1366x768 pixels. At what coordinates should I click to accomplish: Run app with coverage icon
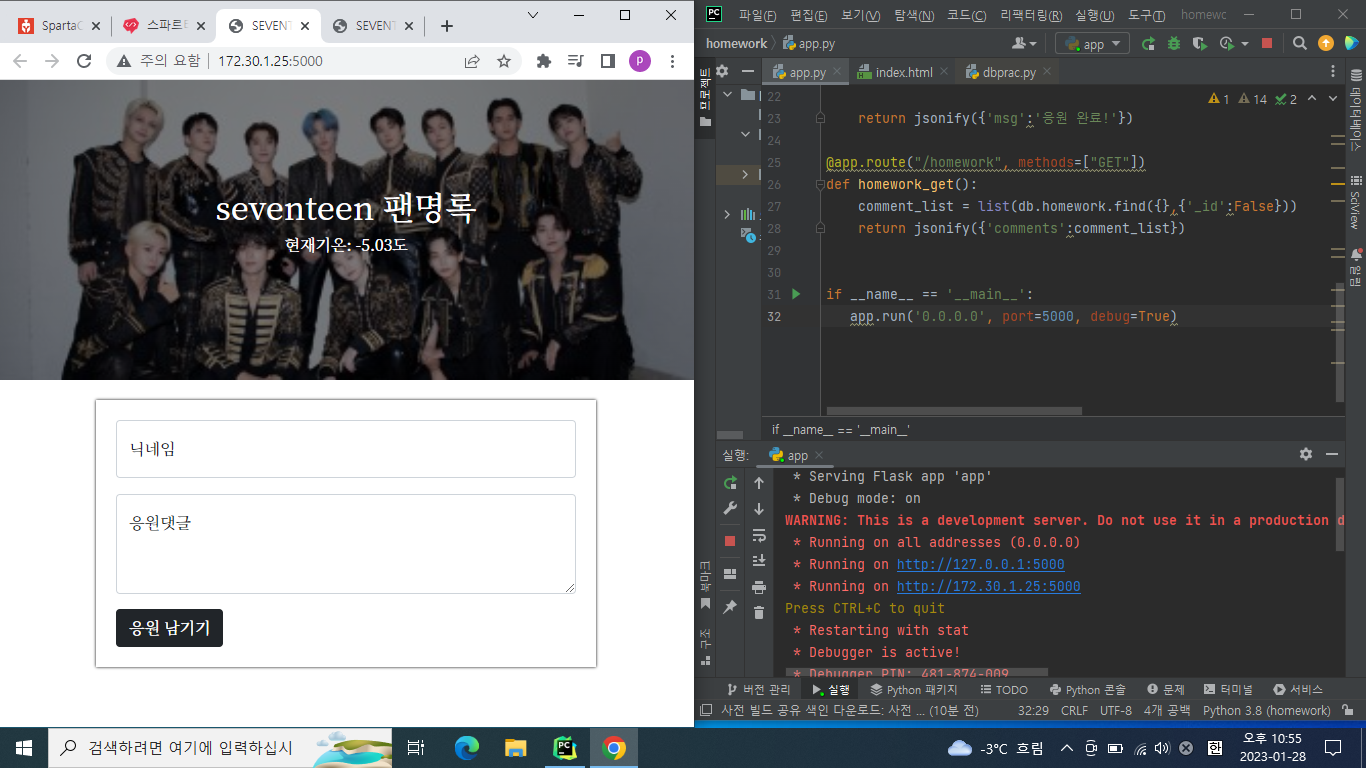point(1199,44)
